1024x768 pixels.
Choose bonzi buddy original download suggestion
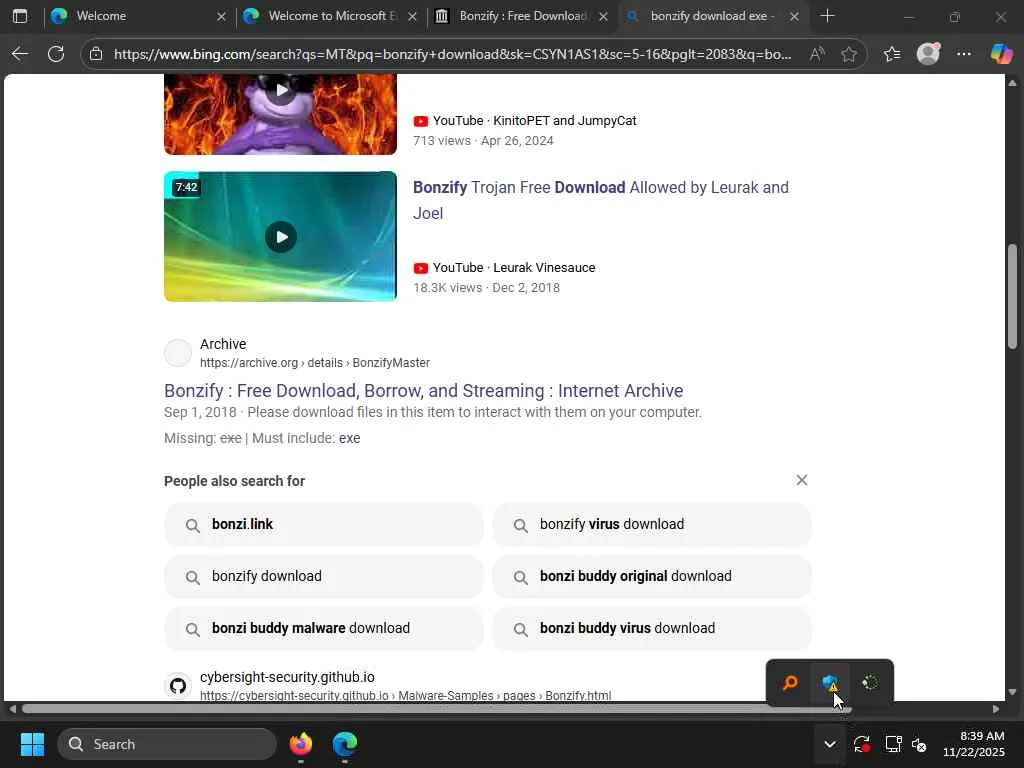coord(652,576)
